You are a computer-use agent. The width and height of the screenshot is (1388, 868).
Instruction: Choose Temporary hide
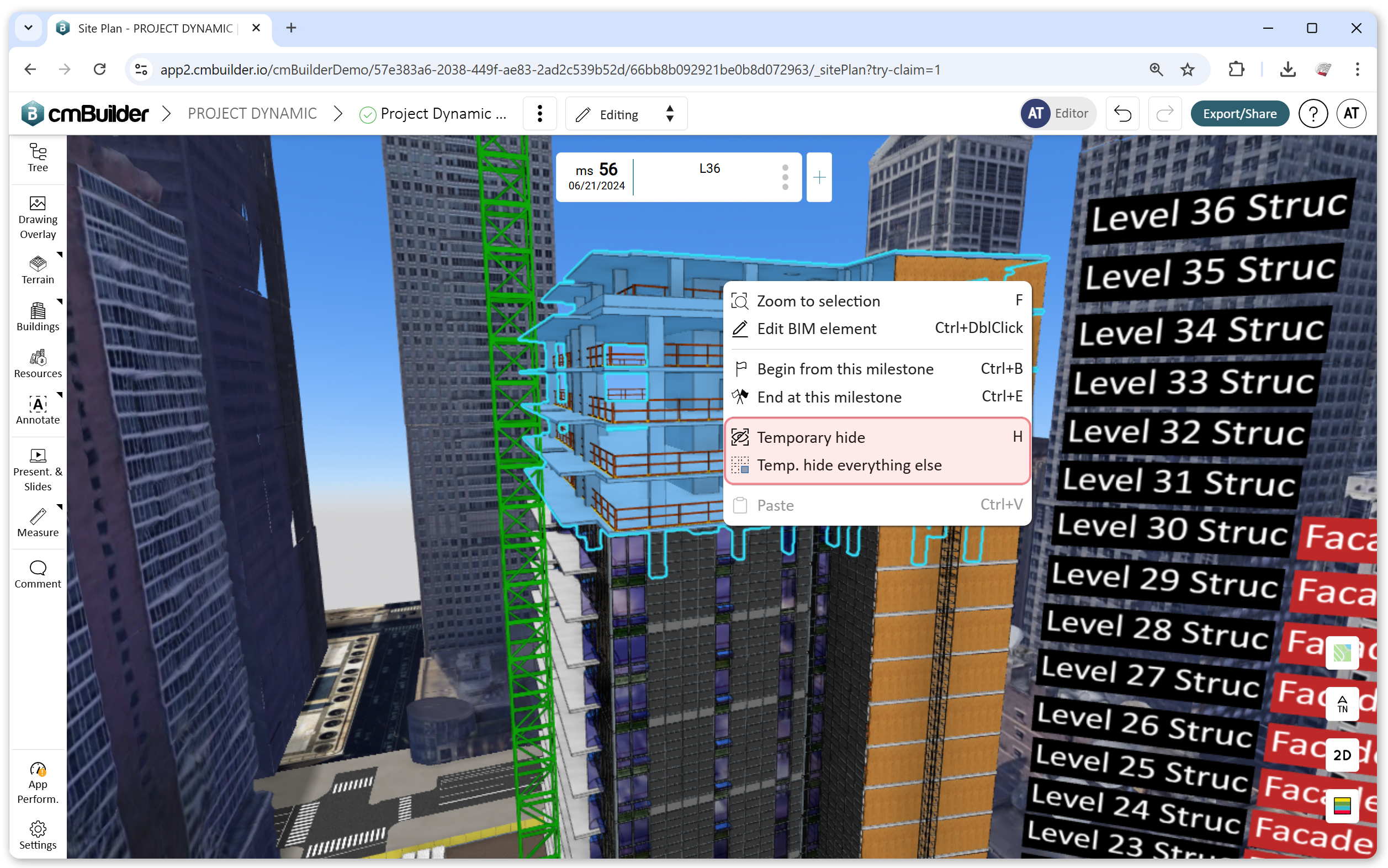click(x=877, y=437)
